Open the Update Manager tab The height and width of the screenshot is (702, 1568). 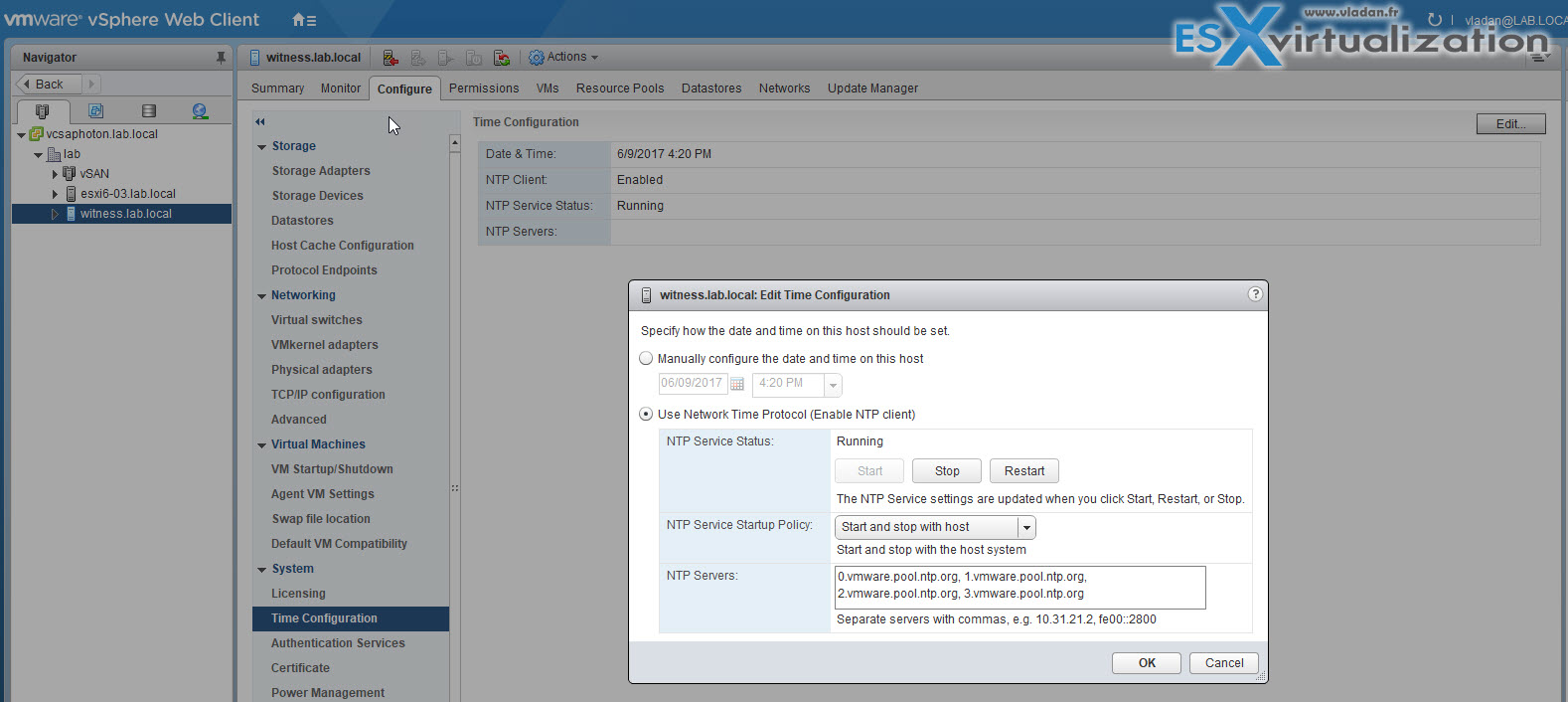coord(872,88)
